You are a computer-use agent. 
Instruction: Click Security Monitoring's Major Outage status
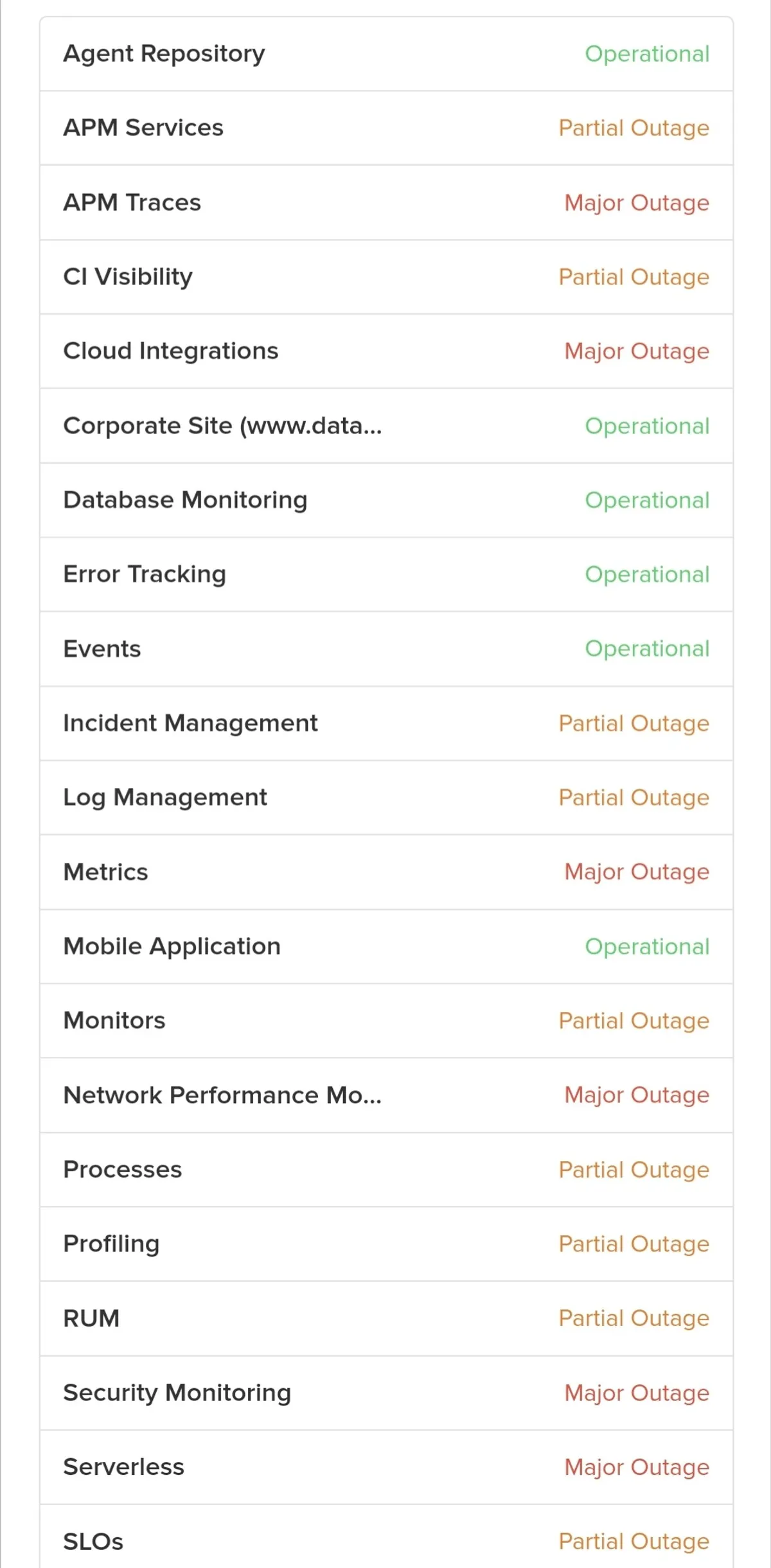[636, 1393]
